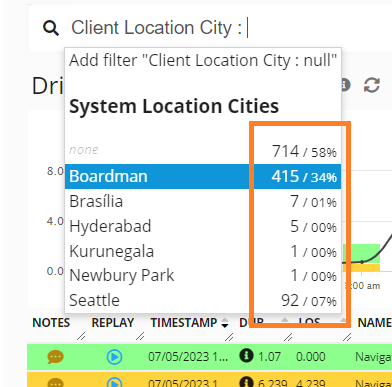Add filter Client Location City null
Screen dimensions: 392x387
[x=203, y=61]
